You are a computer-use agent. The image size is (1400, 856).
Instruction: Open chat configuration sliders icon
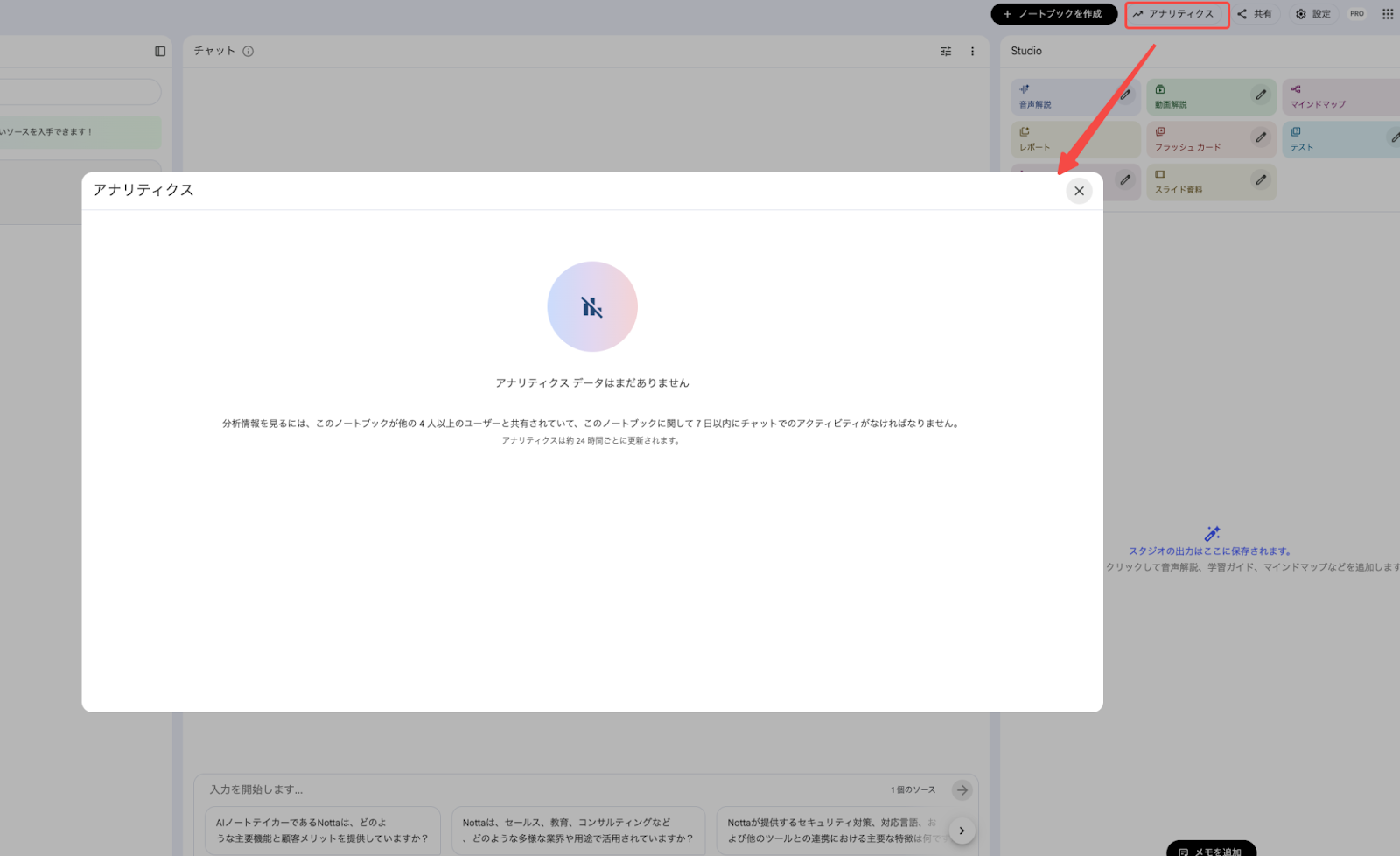point(946,52)
